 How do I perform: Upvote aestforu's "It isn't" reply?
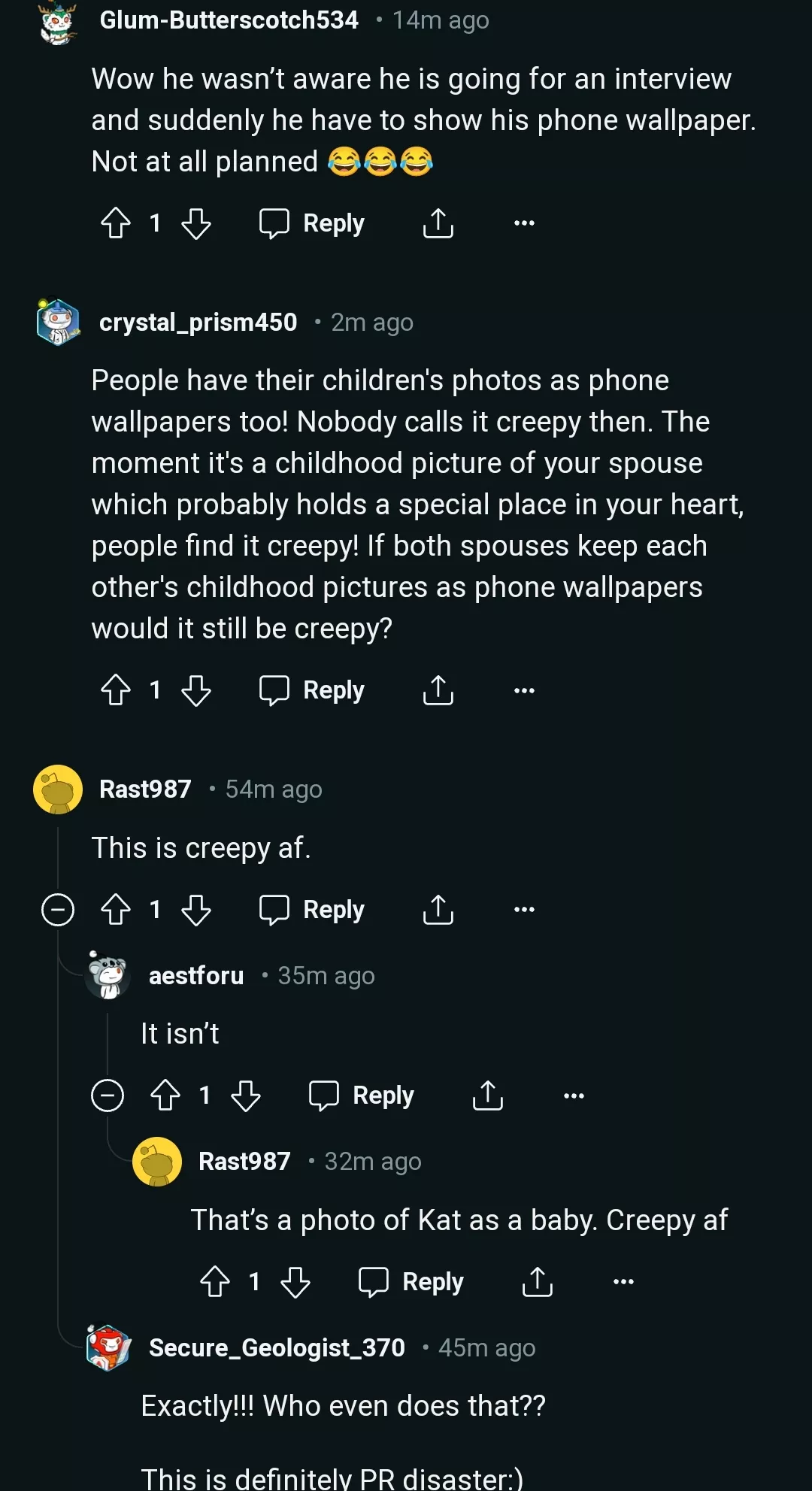(x=165, y=1096)
